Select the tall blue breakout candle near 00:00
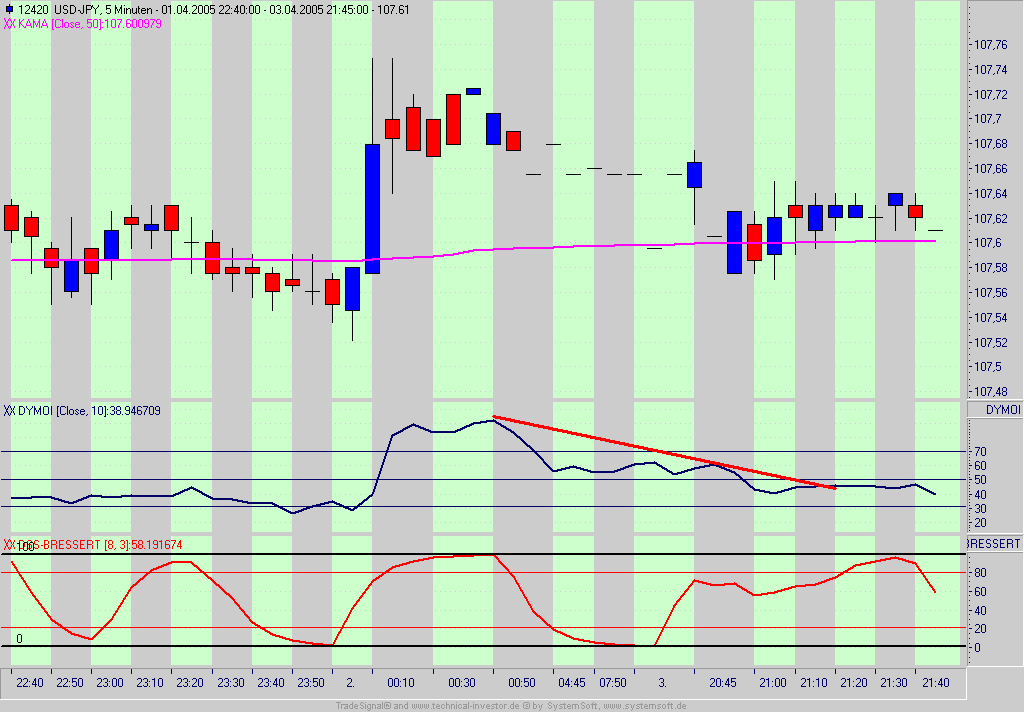The width and height of the screenshot is (1024, 712). [x=372, y=208]
